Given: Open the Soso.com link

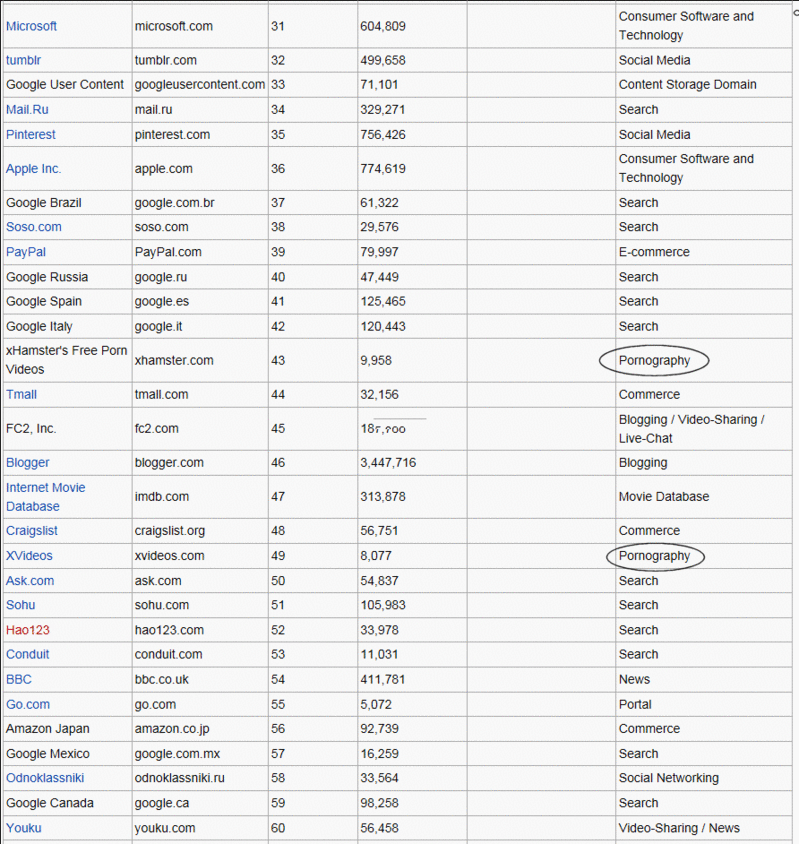Looking at the screenshot, I should point(34,227).
